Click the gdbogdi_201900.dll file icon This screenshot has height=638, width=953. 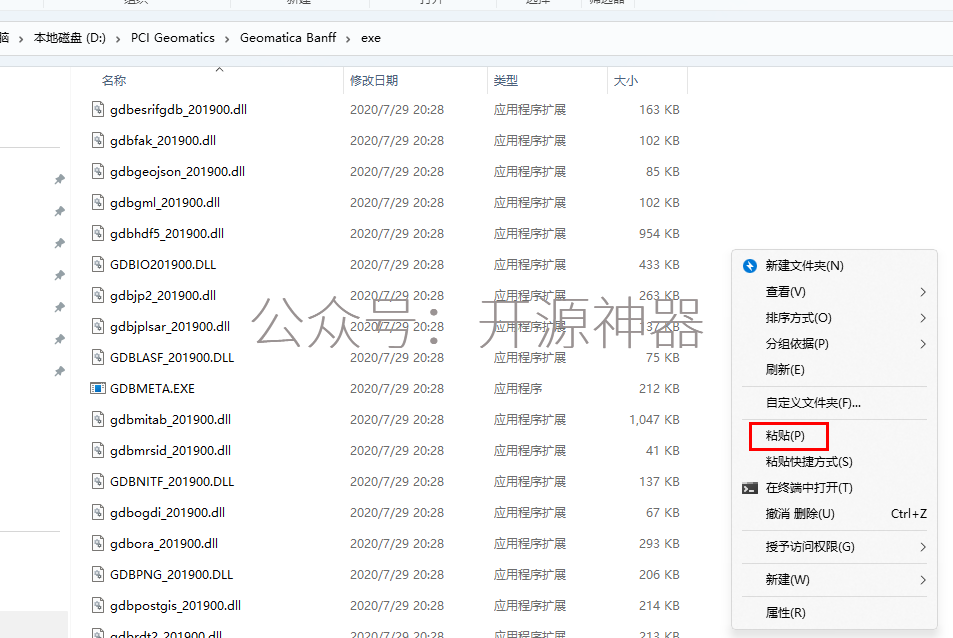coord(98,512)
